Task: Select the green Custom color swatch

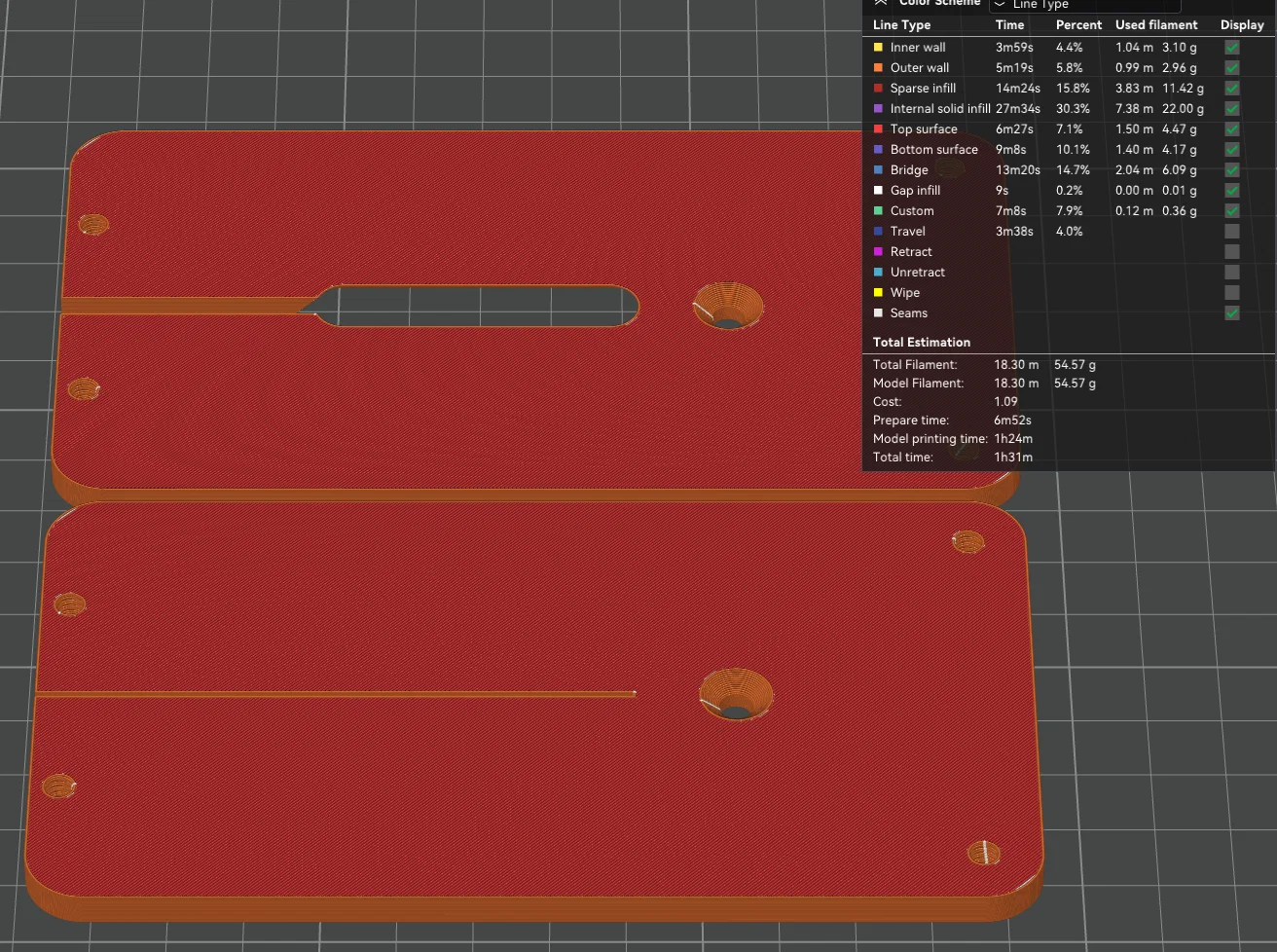Action: click(x=878, y=210)
